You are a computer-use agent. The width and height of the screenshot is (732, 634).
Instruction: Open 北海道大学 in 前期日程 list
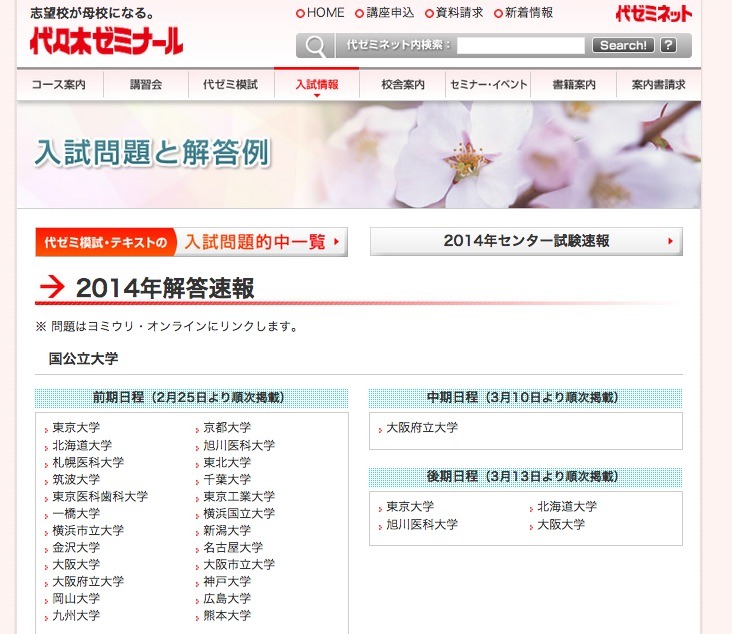[x=82, y=445]
